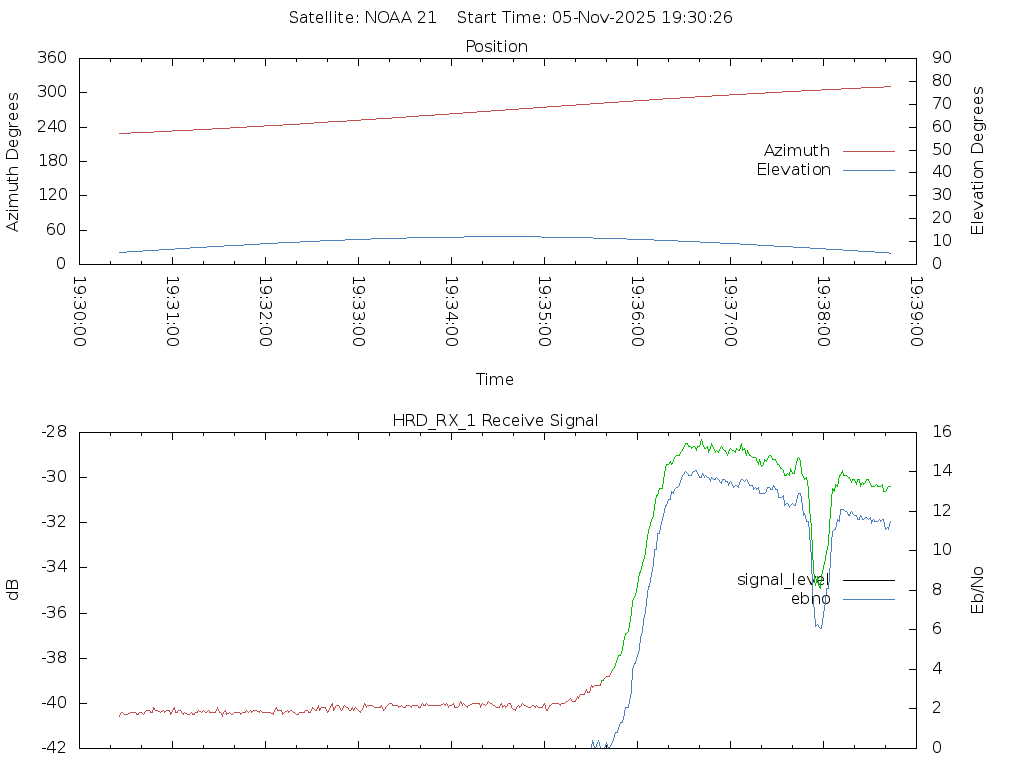Click the dB left axis label
Image resolution: width=1024 pixels, height=768 pixels.
pyautogui.click(x=13, y=589)
